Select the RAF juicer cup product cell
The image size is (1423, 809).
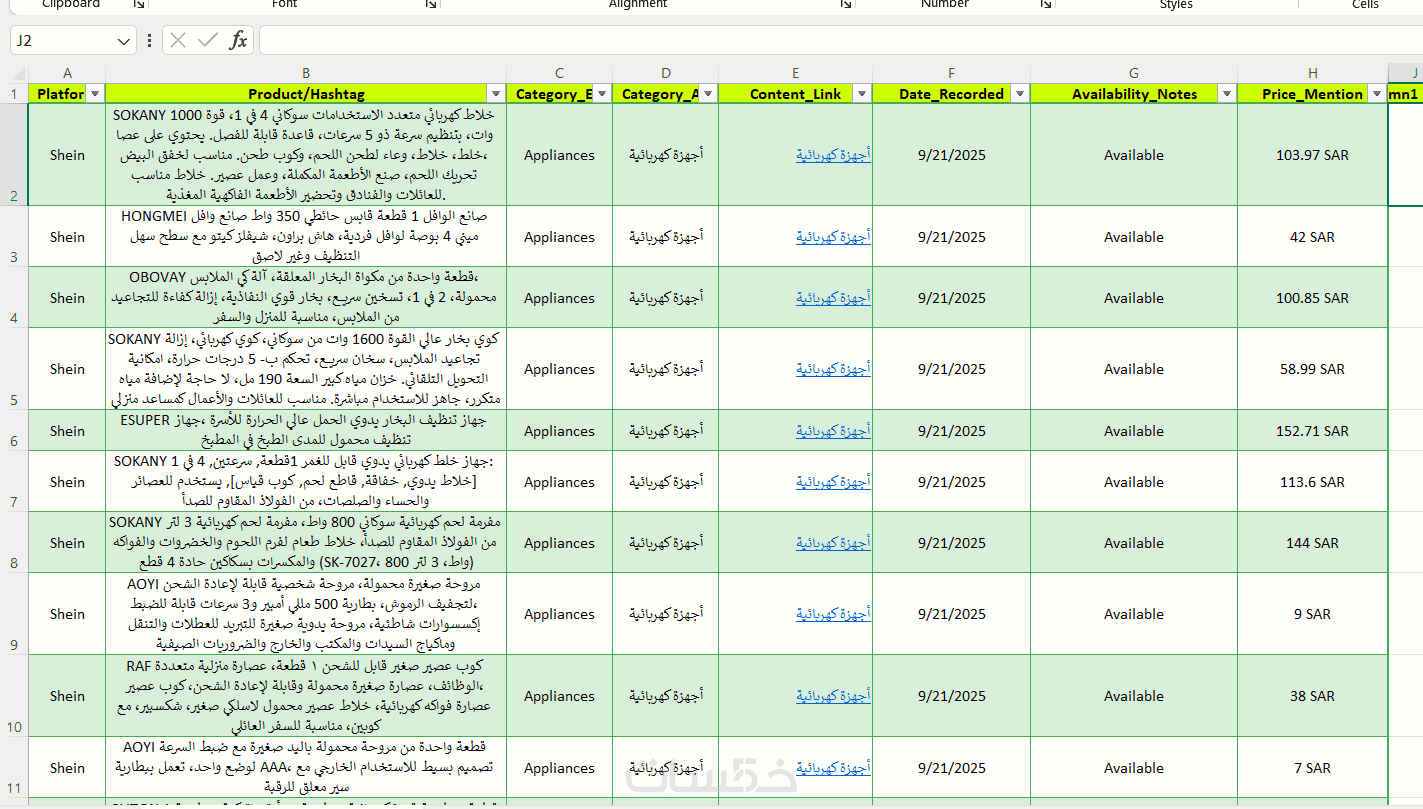306,696
